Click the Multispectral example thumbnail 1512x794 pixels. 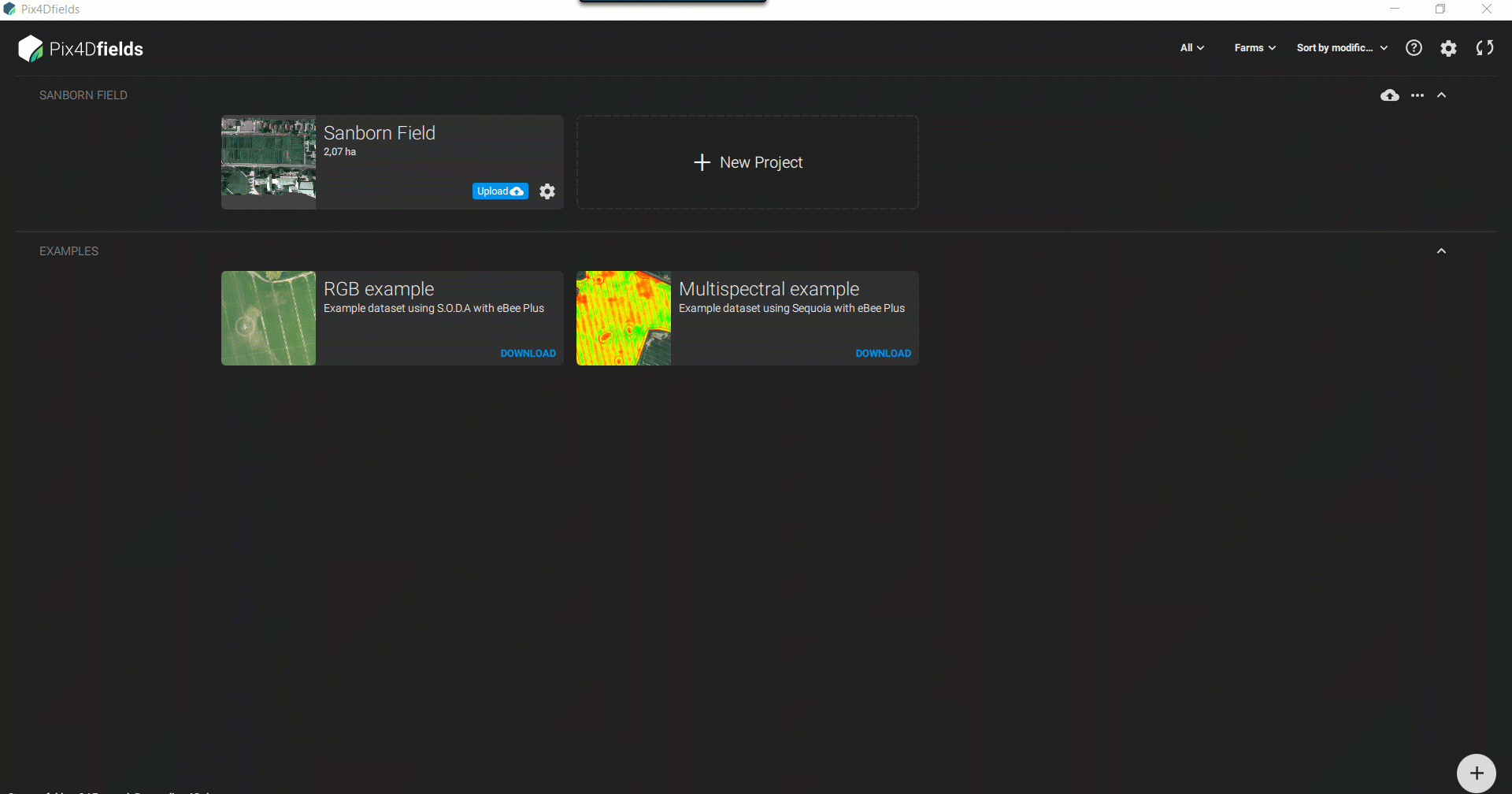pyautogui.click(x=624, y=318)
